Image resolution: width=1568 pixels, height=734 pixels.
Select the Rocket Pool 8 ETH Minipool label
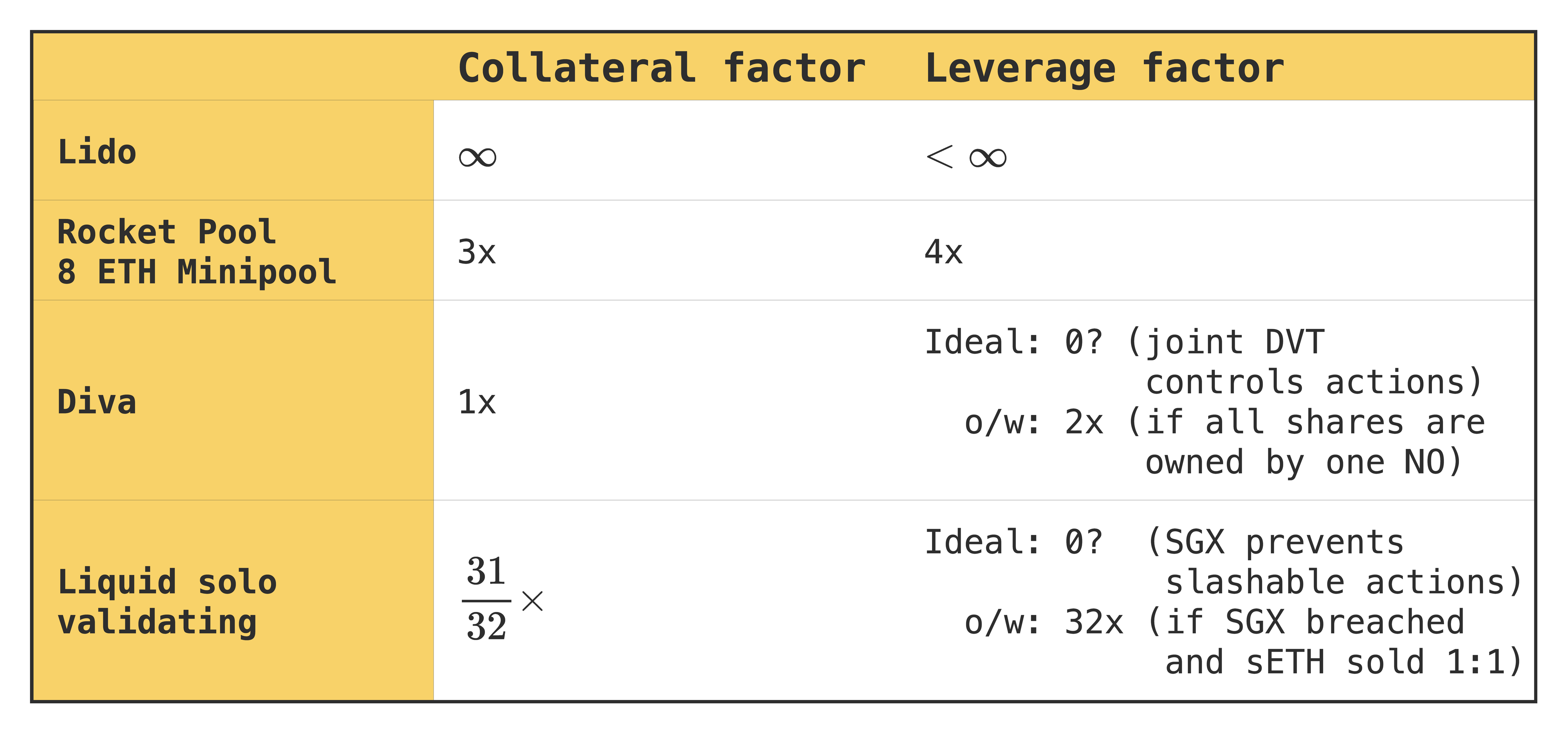point(197,251)
